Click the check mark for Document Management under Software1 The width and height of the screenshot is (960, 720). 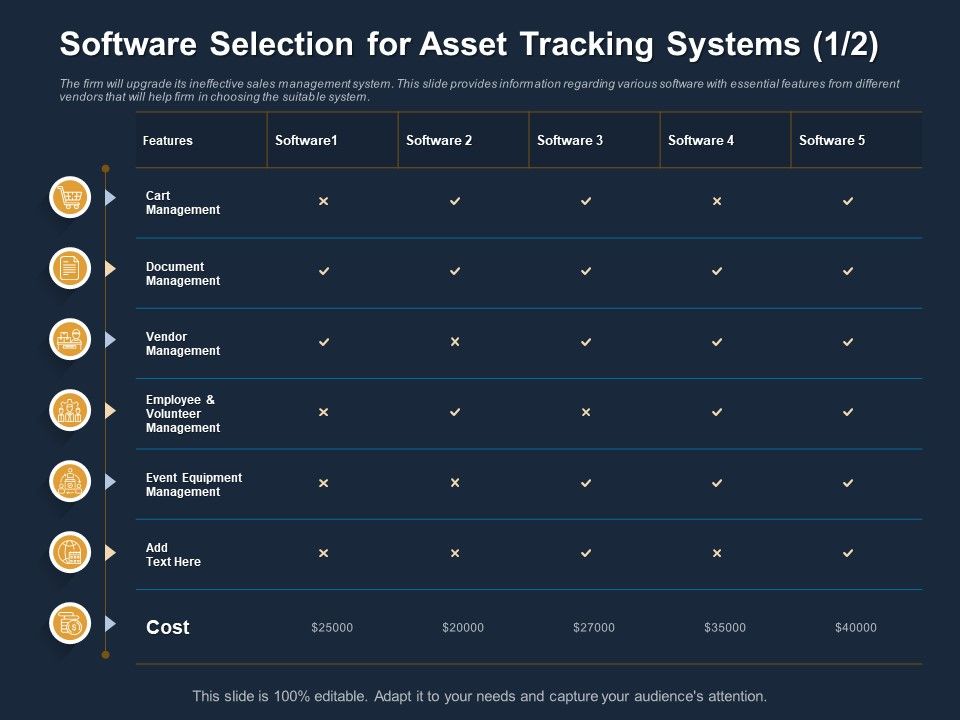pyautogui.click(x=324, y=271)
